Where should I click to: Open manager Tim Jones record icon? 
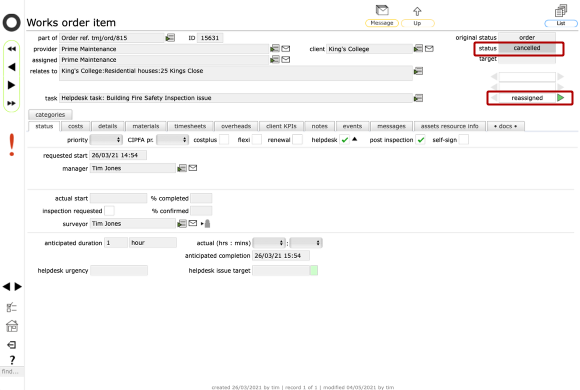[182, 168]
